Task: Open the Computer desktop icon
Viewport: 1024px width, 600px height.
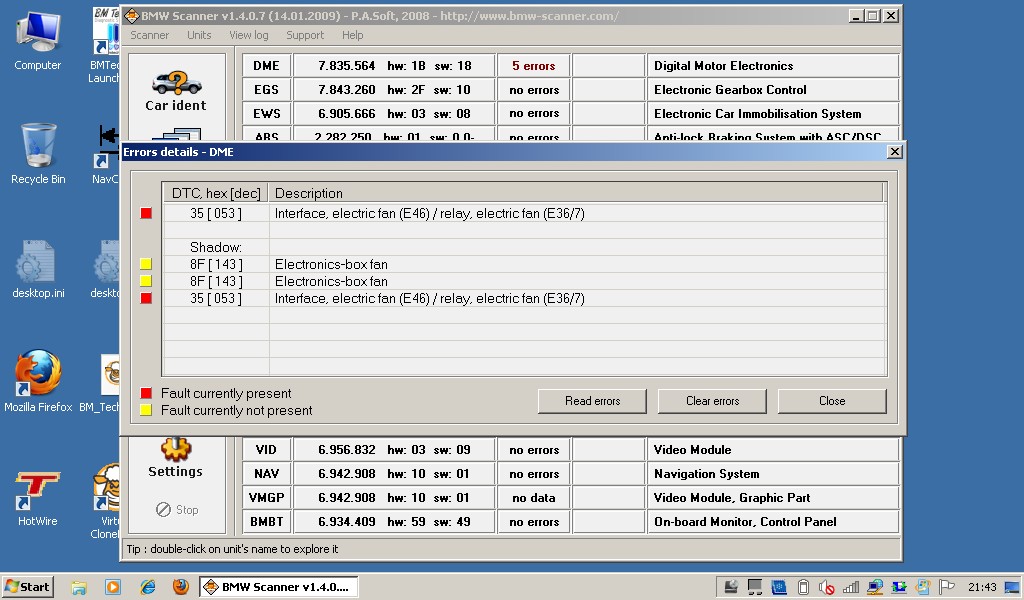Action: (38, 33)
